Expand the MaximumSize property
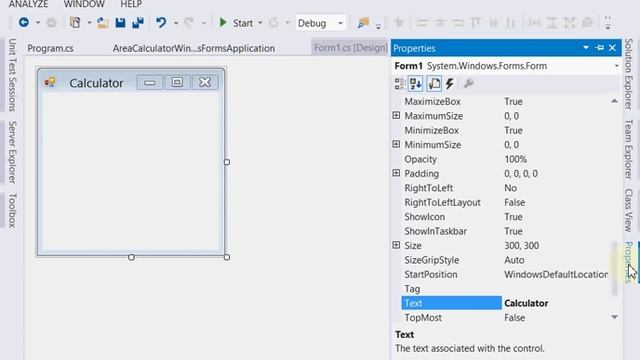Image resolution: width=640 pixels, height=360 pixels. coord(396,116)
